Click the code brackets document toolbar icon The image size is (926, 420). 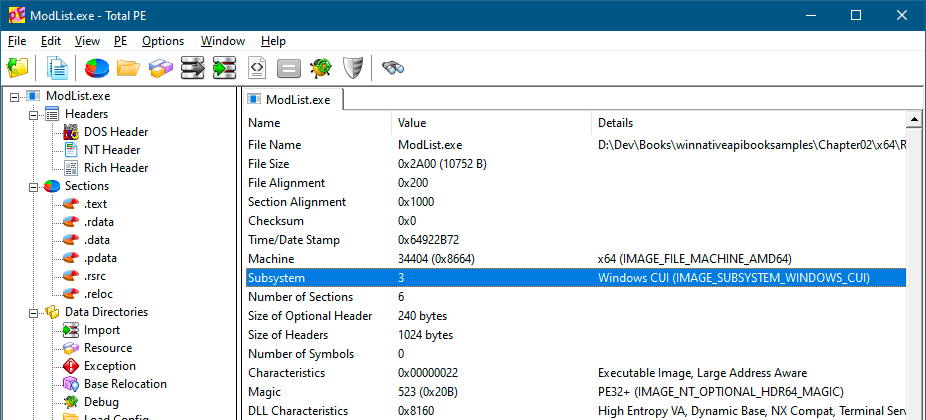(256, 68)
